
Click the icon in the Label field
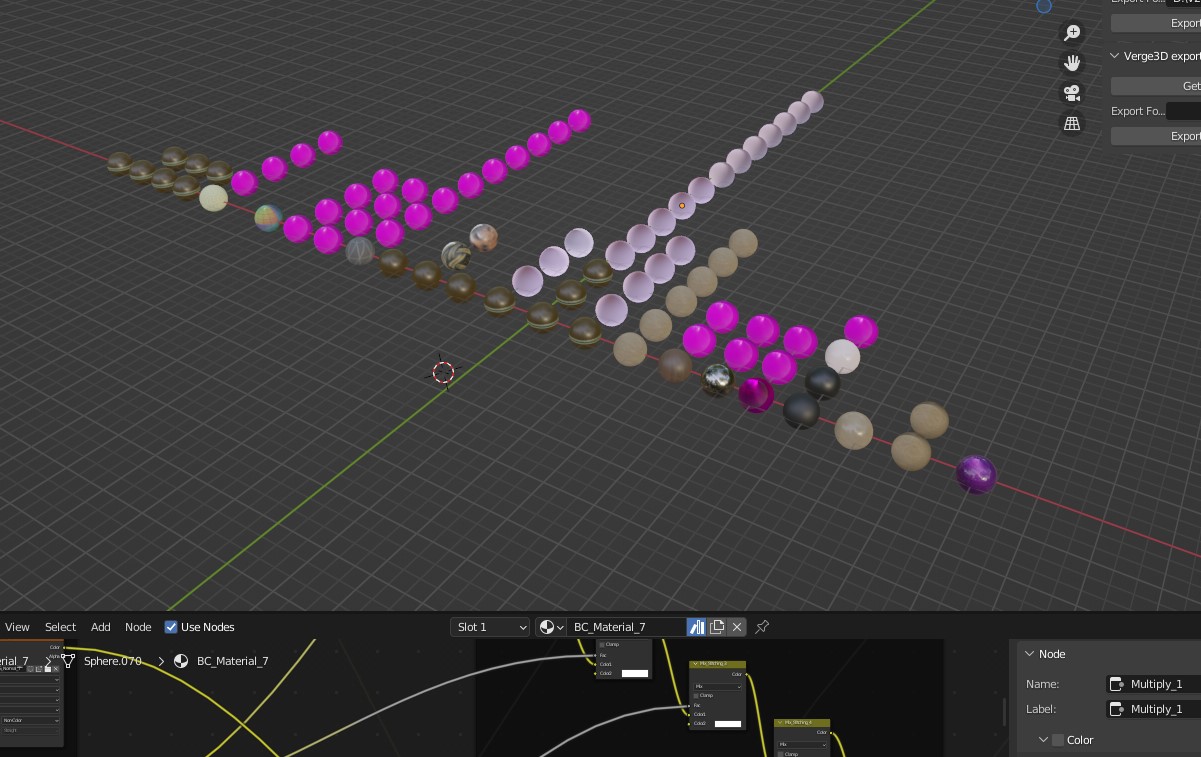point(1117,709)
